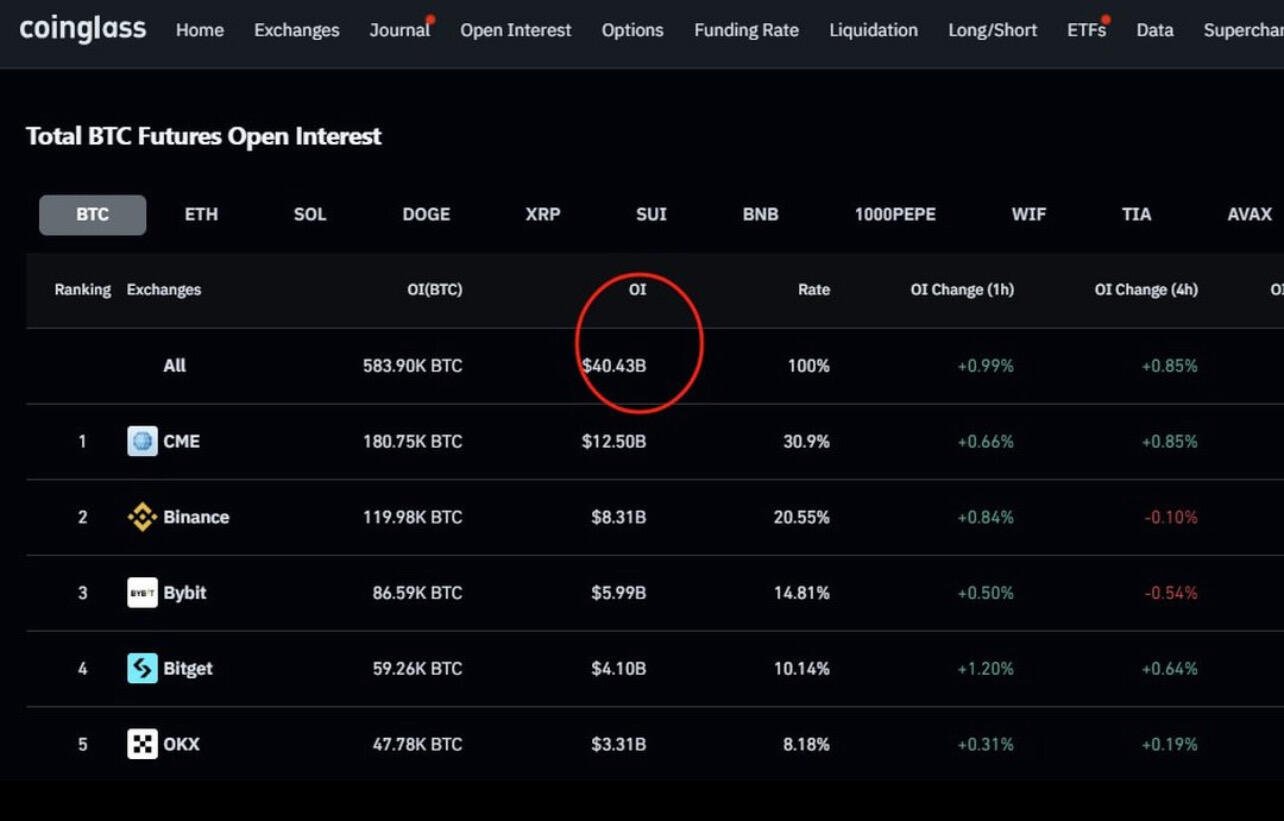Click Binance's 119.98K BTC value
The image size is (1284, 821).
coord(412,517)
